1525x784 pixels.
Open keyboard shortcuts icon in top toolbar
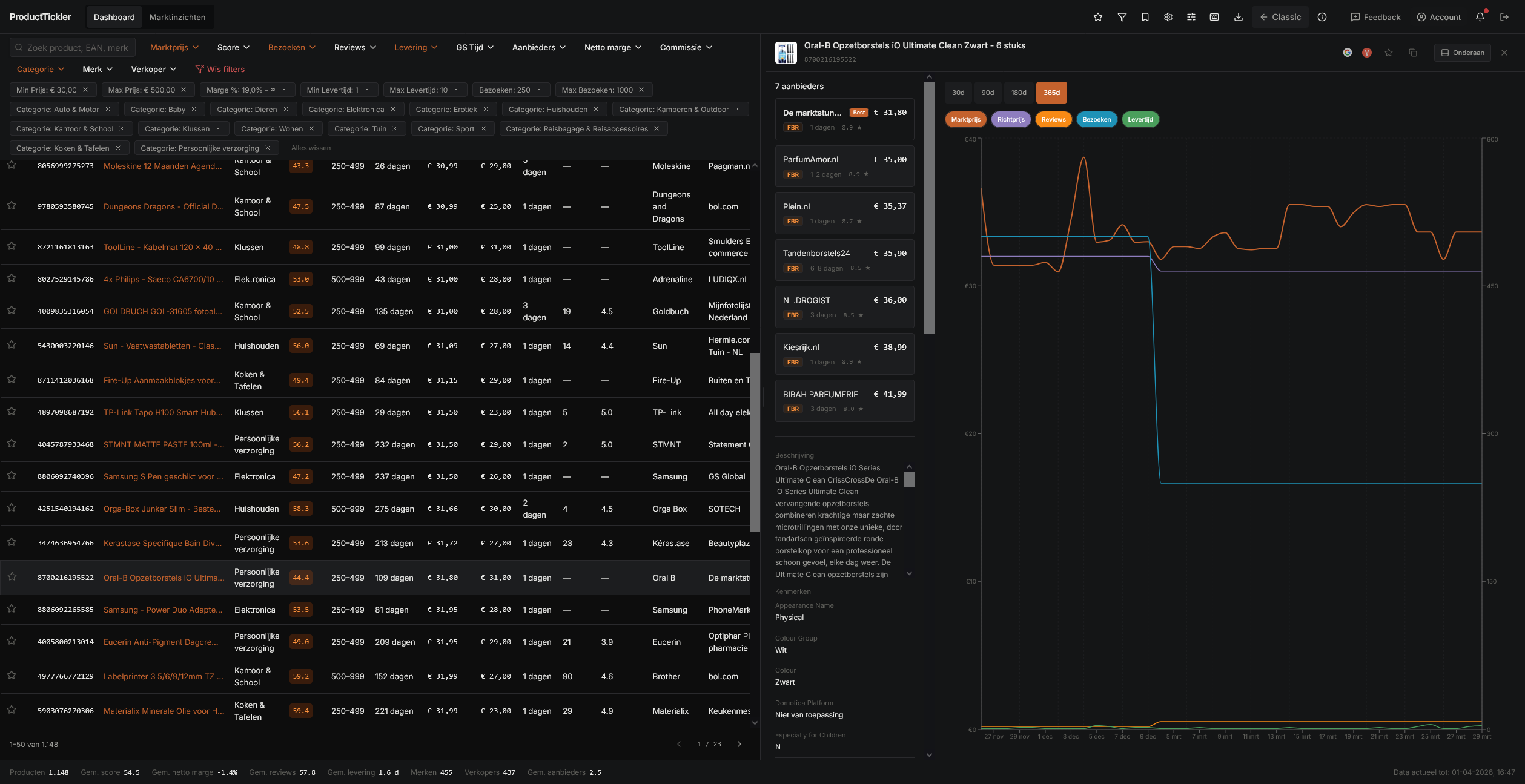(1214, 17)
